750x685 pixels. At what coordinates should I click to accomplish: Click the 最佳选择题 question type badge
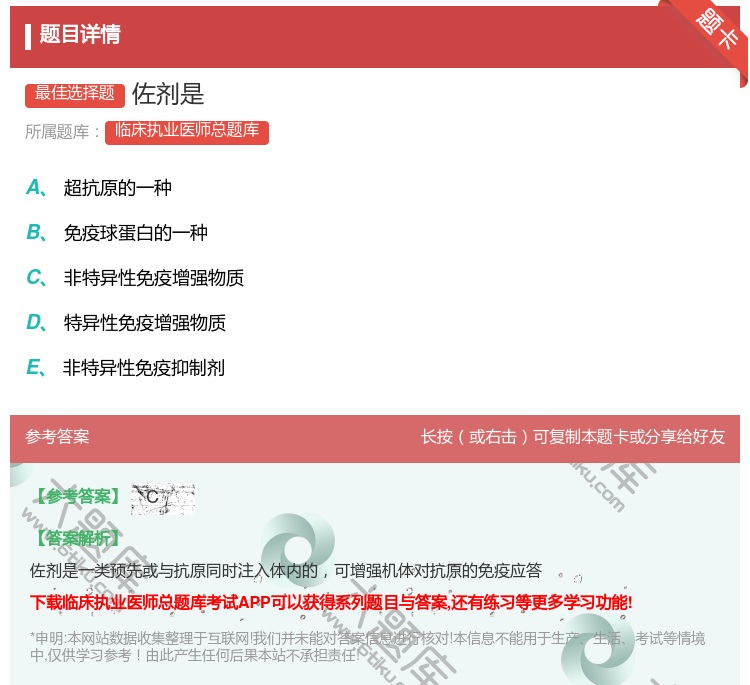(x=75, y=95)
